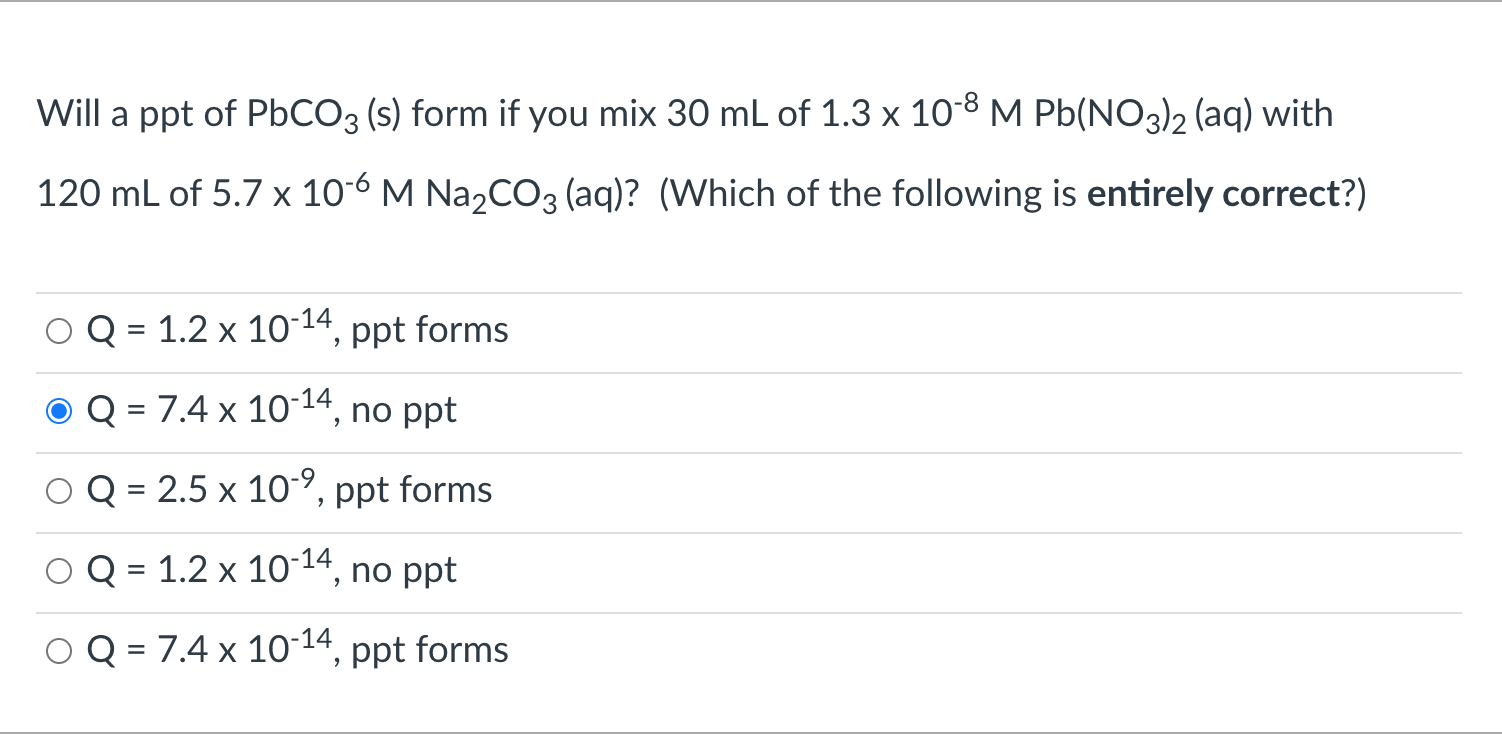Click the last answer's radio circle
The height and width of the screenshot is (734, 1502).
point(58,650)
